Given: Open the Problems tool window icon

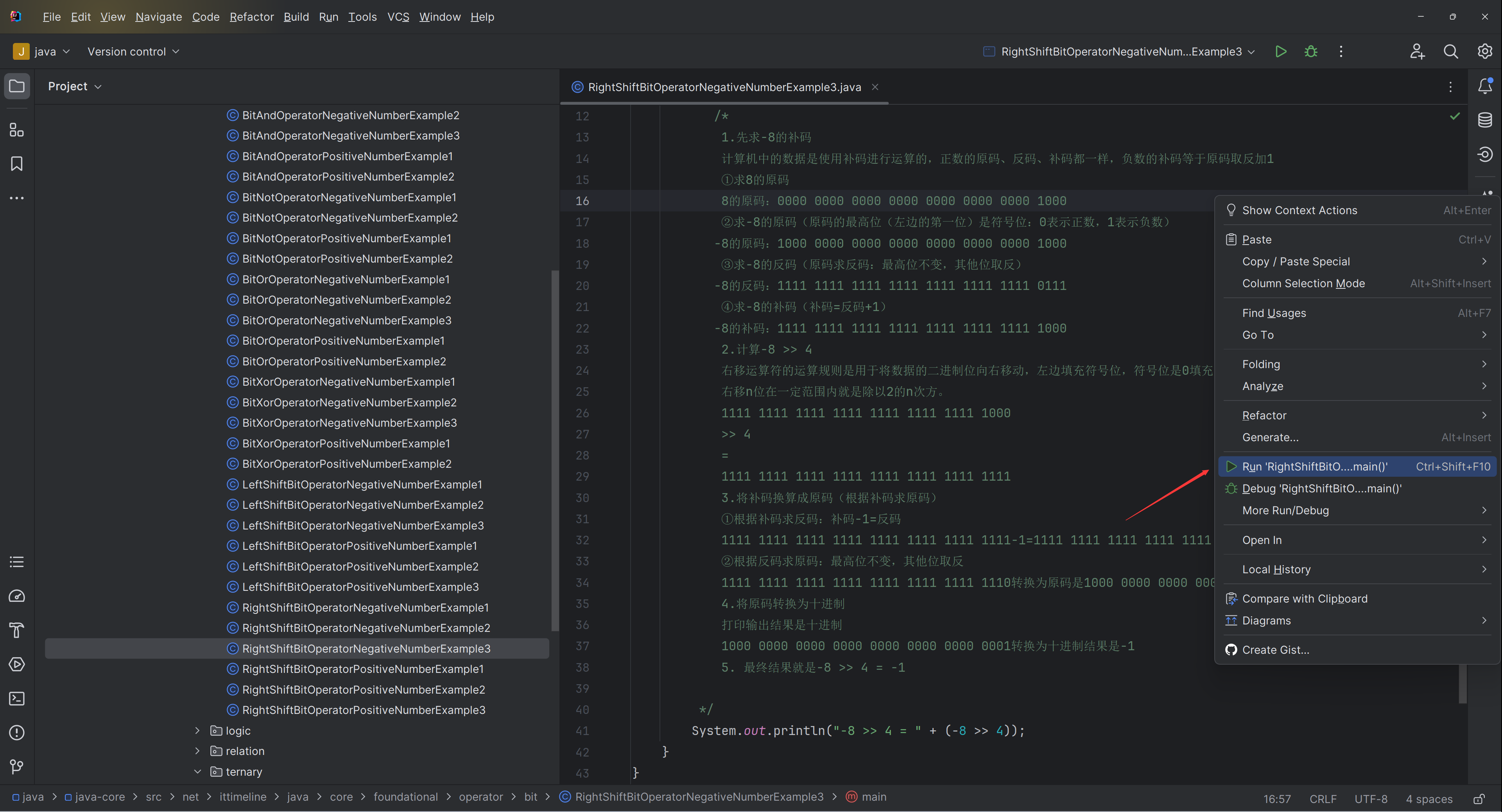Looking at the screenshot, I should (17, 732).
